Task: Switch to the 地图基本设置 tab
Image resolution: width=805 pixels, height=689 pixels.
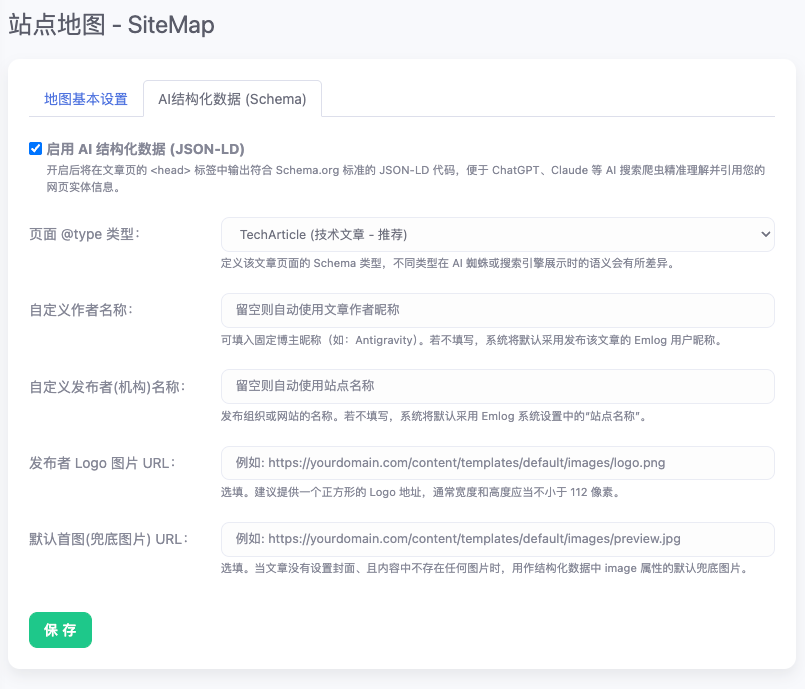Action: (x=86, y=99)
